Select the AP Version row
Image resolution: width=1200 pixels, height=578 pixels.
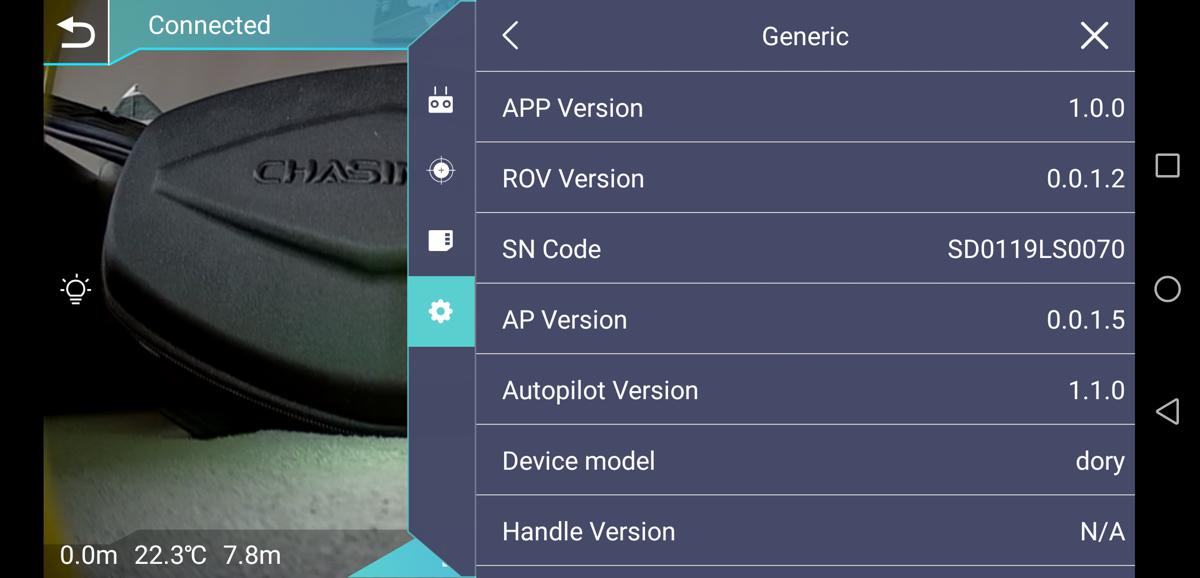click(x=805, y=319)
